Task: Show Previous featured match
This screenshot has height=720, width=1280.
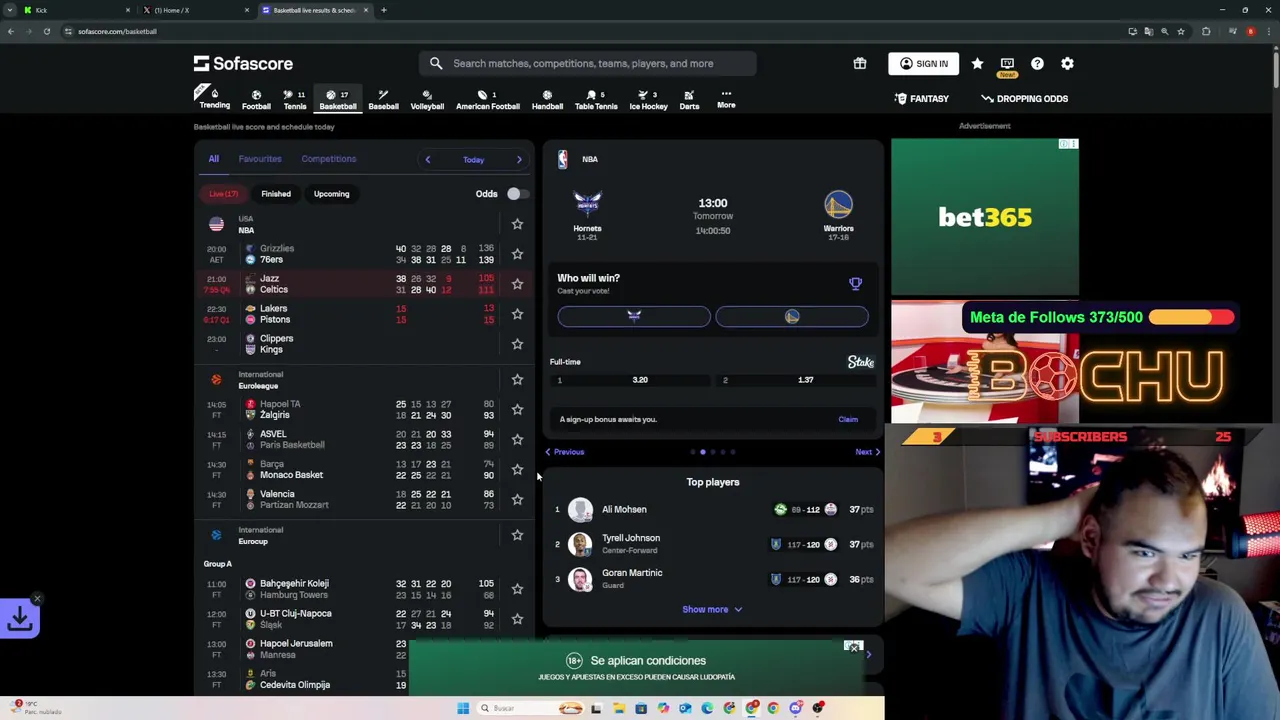Action: pyautogui.click(x=565, y=452)
